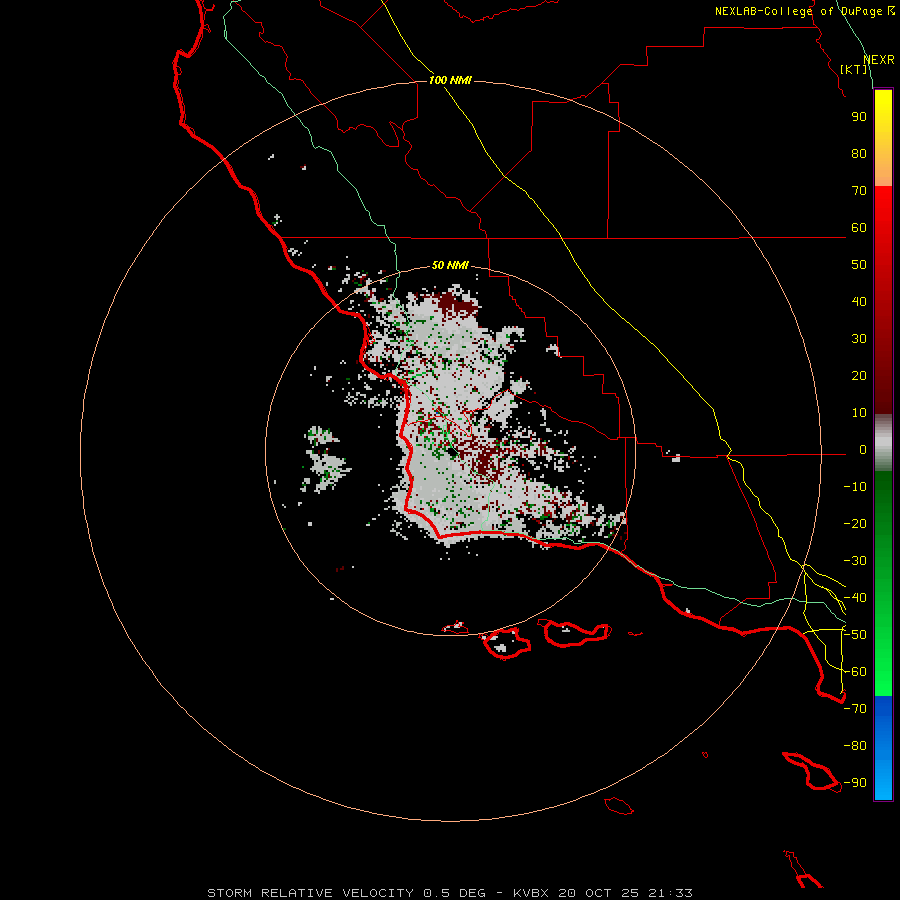Click the 50 knot scale label

859,265
